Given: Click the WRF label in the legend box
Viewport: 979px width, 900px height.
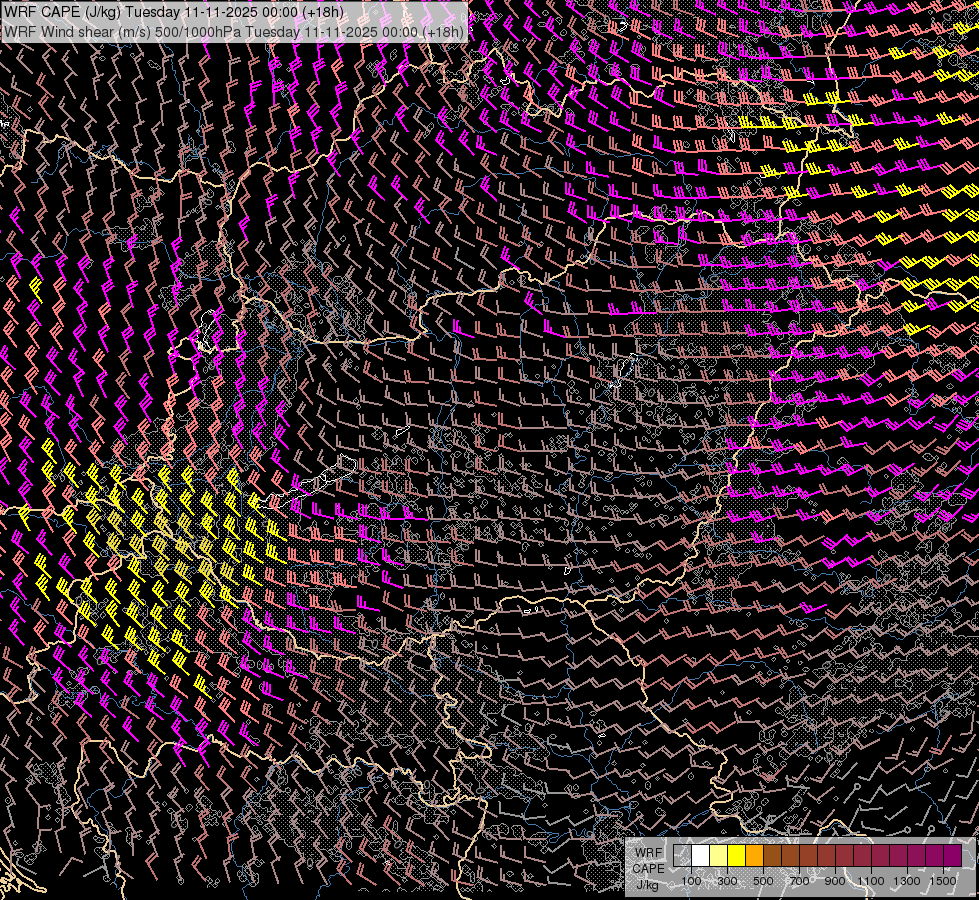Looking at the screenshot, I should pyautogui.click(x=649, y=853).
